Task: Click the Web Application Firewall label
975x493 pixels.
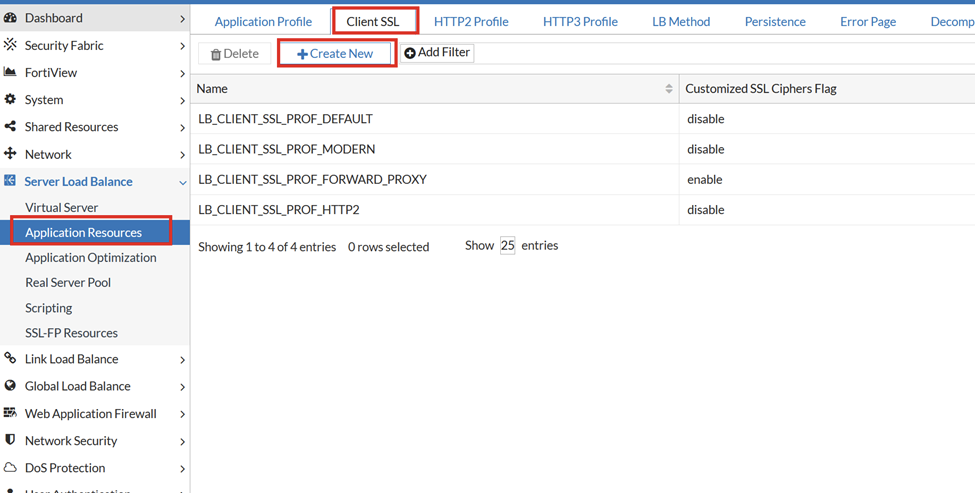Action: 91,413
